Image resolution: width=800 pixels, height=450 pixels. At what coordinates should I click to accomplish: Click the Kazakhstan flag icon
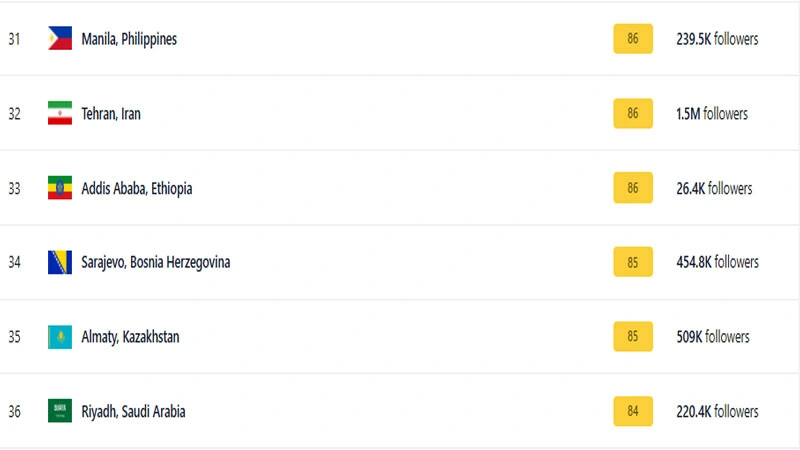[60, 337]
